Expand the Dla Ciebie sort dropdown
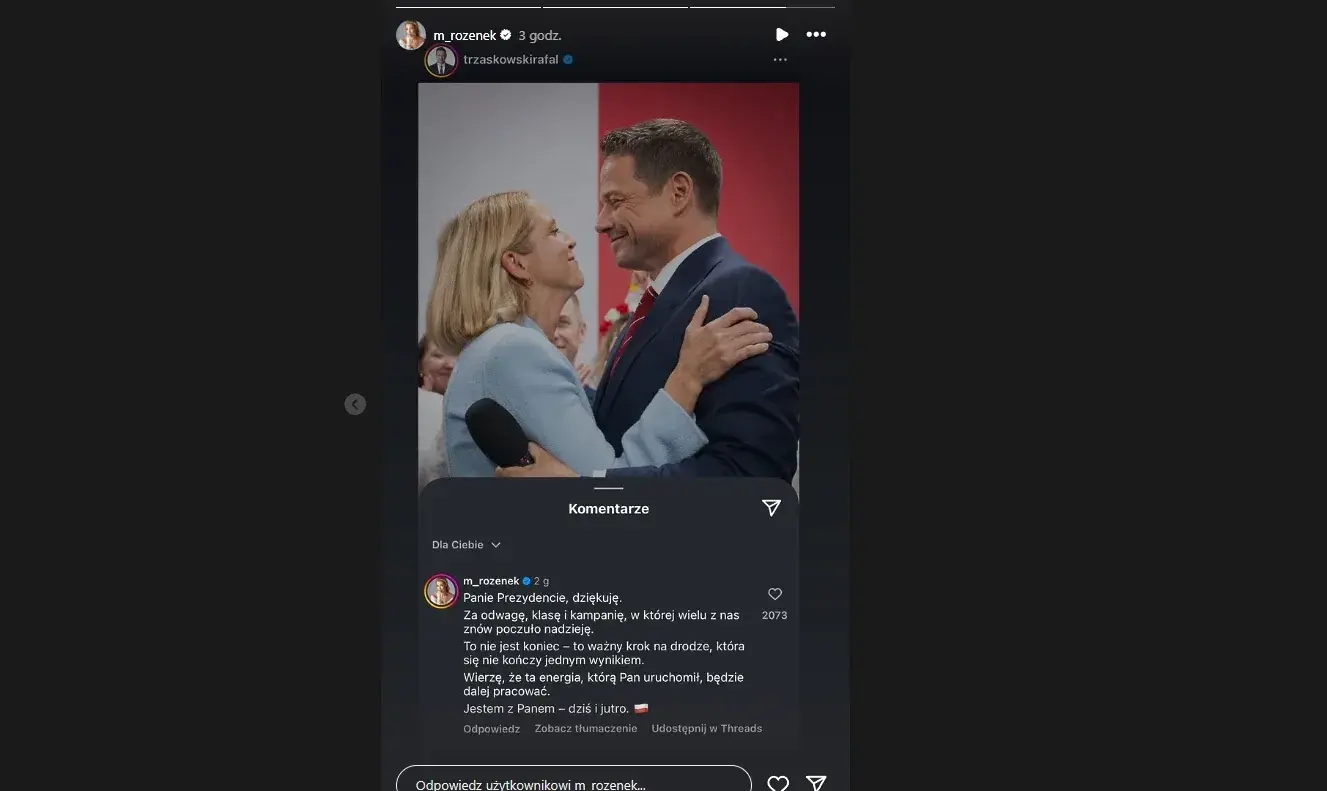The height and width of the screenshot is (791, 1327). click(466, 545)
